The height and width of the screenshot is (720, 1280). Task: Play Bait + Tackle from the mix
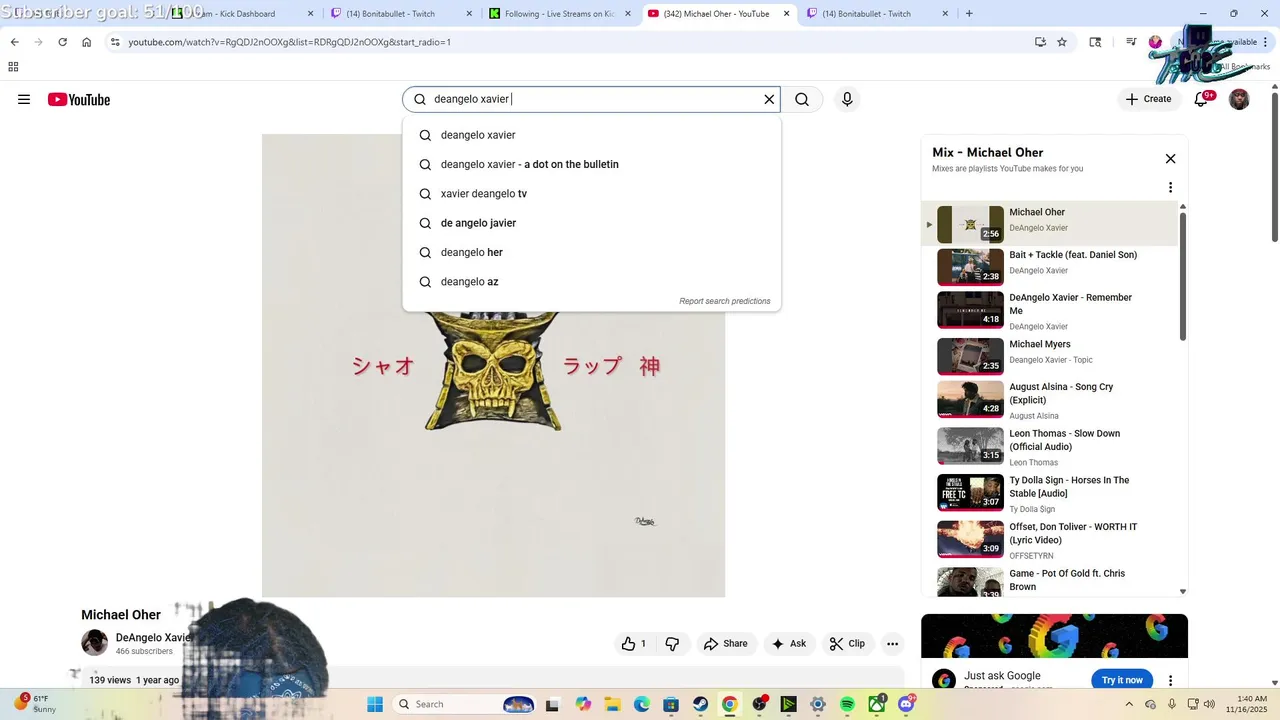[x=1050, y=267]
